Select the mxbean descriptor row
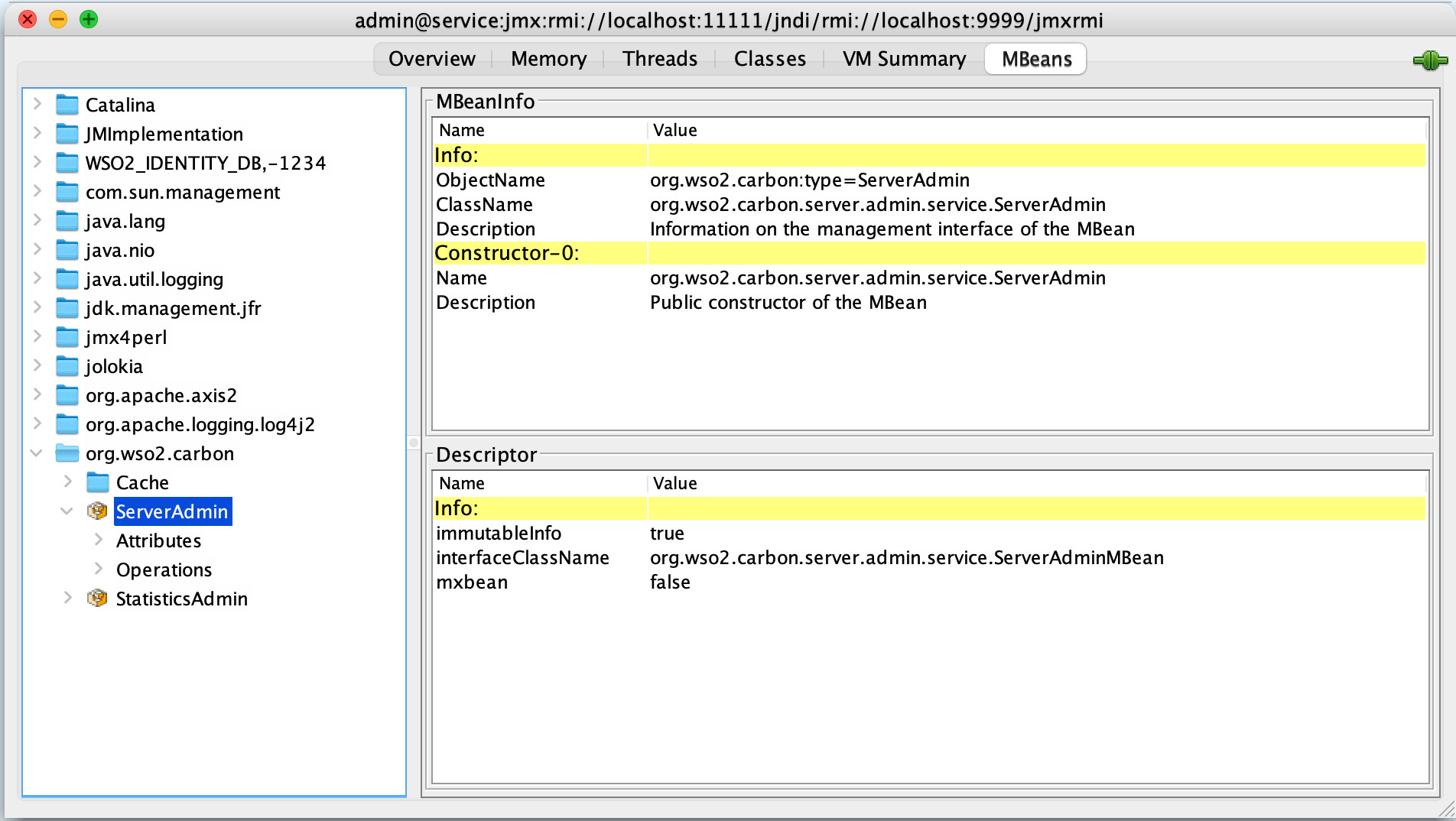This screenshot has height=821, width=1456. (929, 582)
